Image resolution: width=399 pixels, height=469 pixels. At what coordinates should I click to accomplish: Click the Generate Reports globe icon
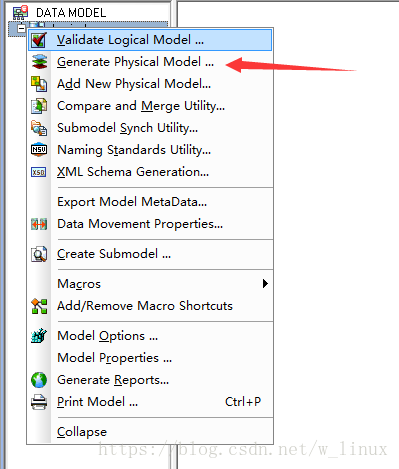coord(39,380)
